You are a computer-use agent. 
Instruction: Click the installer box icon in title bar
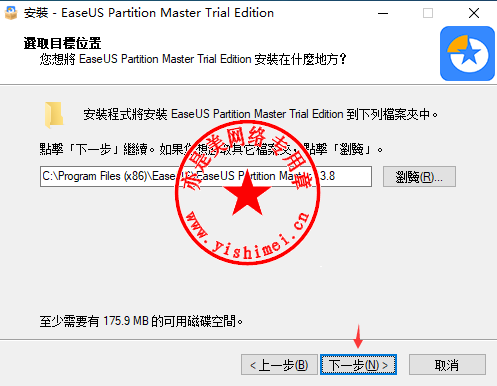[x=11, y=13]
